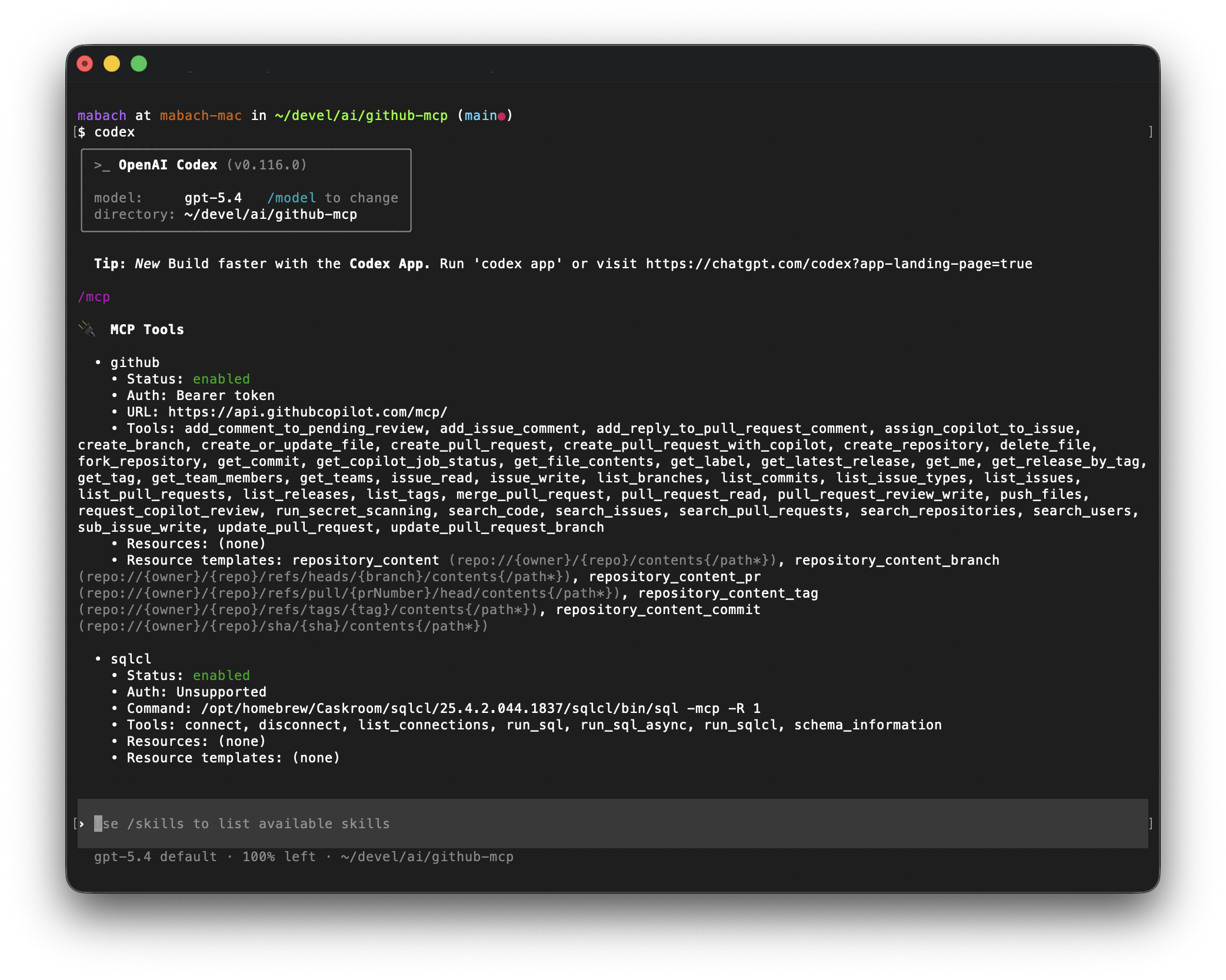
Task: Click the green enabled status under sqlcl
Action: coord(221,676)
